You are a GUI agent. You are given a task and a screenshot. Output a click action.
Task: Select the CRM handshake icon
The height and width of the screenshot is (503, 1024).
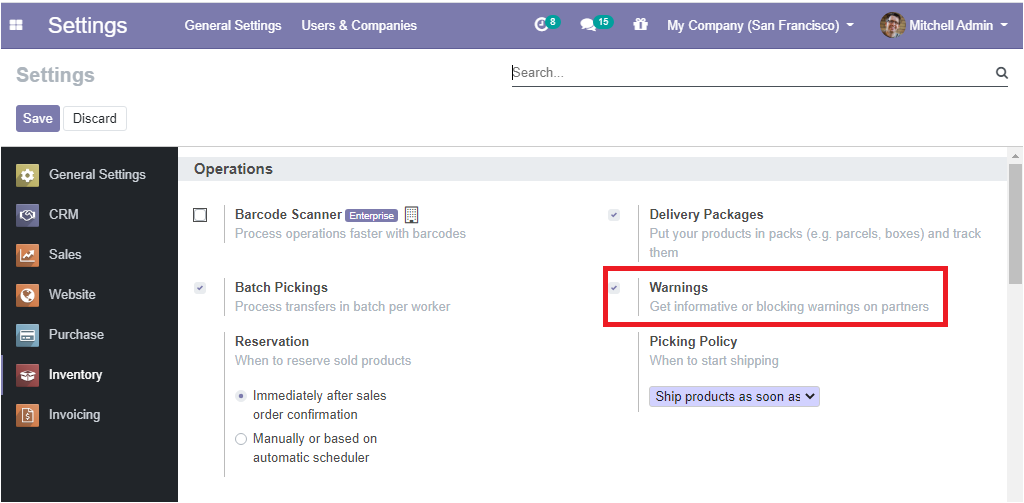tap(27, 215)
